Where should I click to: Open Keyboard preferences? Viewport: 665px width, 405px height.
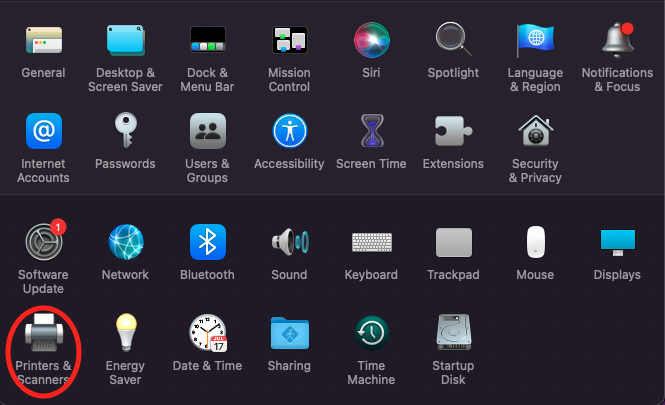(x=372, y=242)
